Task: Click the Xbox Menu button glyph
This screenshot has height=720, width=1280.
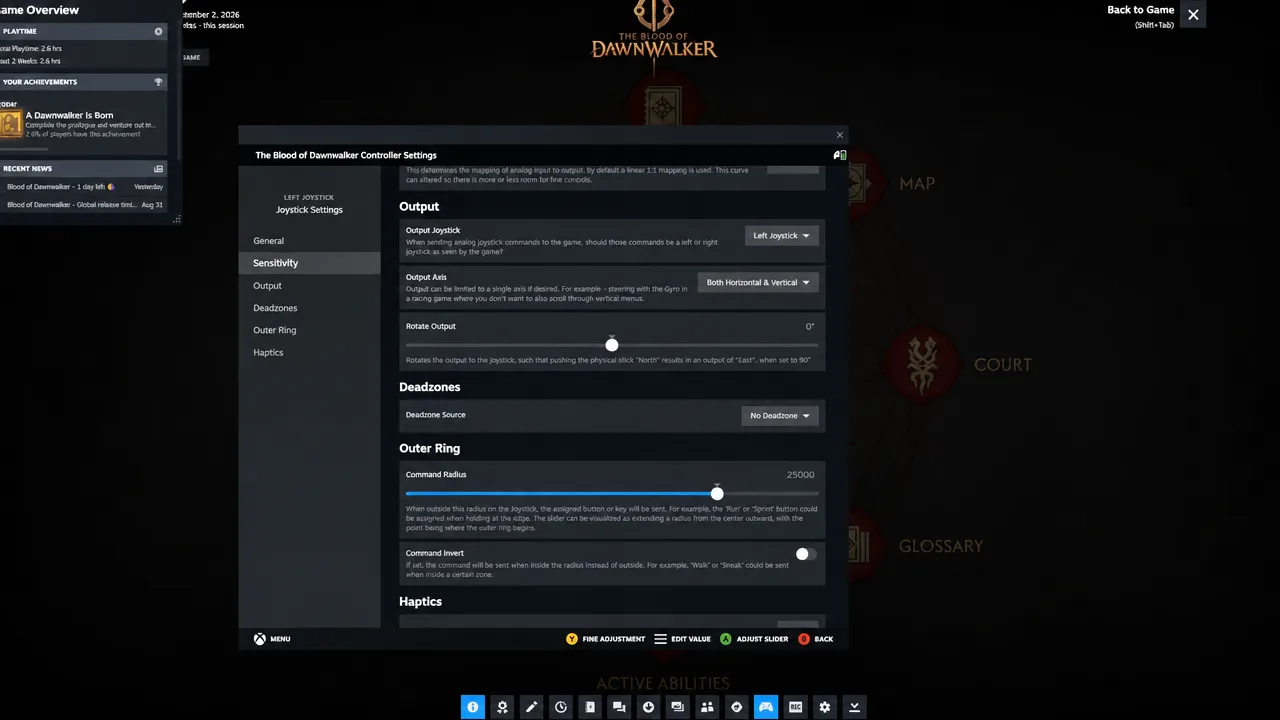Action: point(259,639)
